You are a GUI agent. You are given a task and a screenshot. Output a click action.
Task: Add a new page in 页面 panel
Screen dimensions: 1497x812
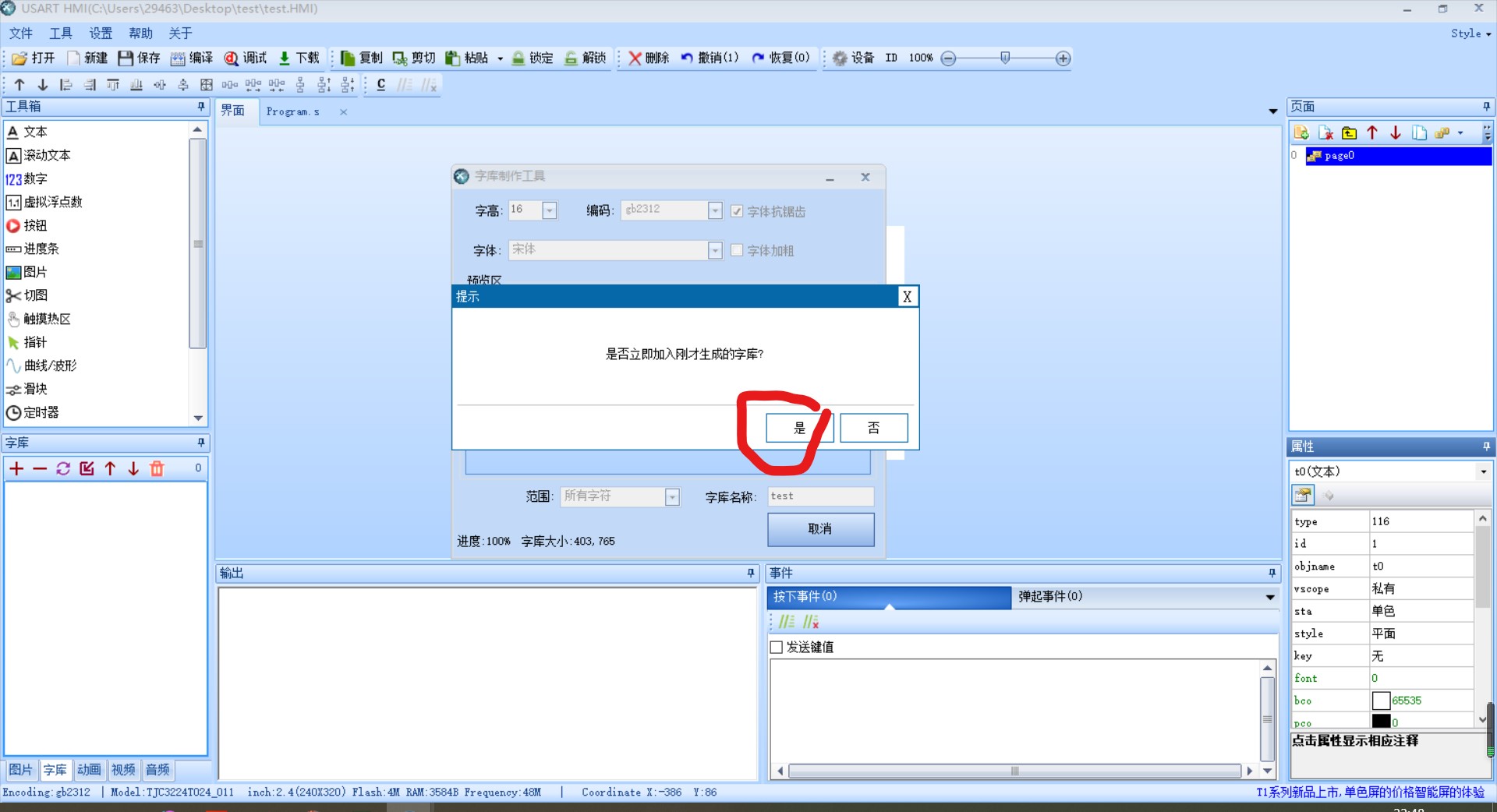[1301, 133]
